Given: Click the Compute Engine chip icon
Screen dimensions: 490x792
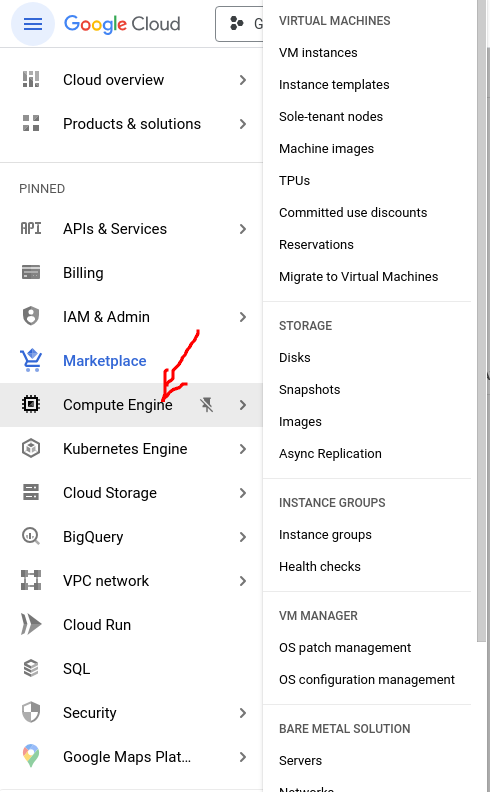Looking at the screenshot, I should (x=31, y=404).
